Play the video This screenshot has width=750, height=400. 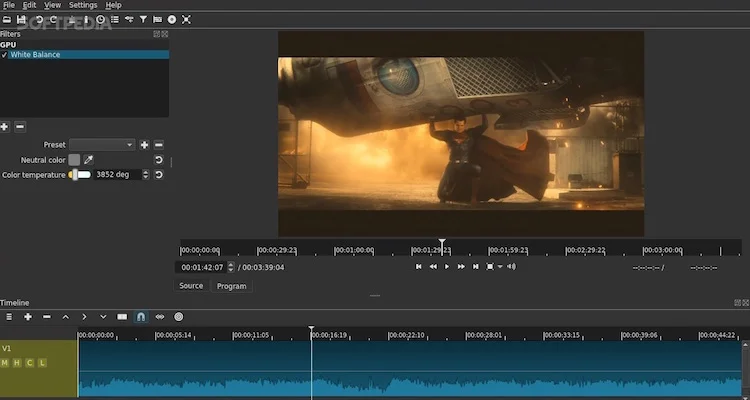point(447,267)
